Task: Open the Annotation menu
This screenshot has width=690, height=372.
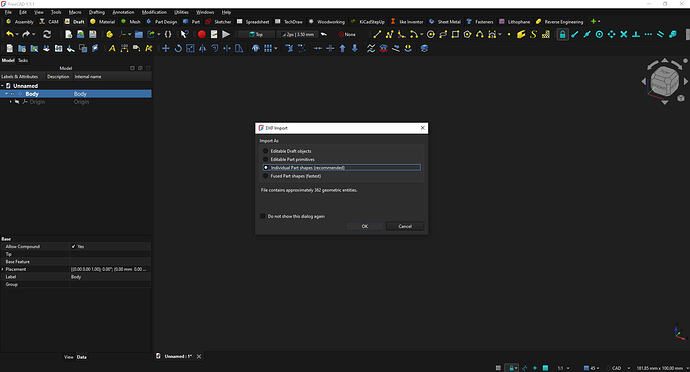Action: point(123,12)
